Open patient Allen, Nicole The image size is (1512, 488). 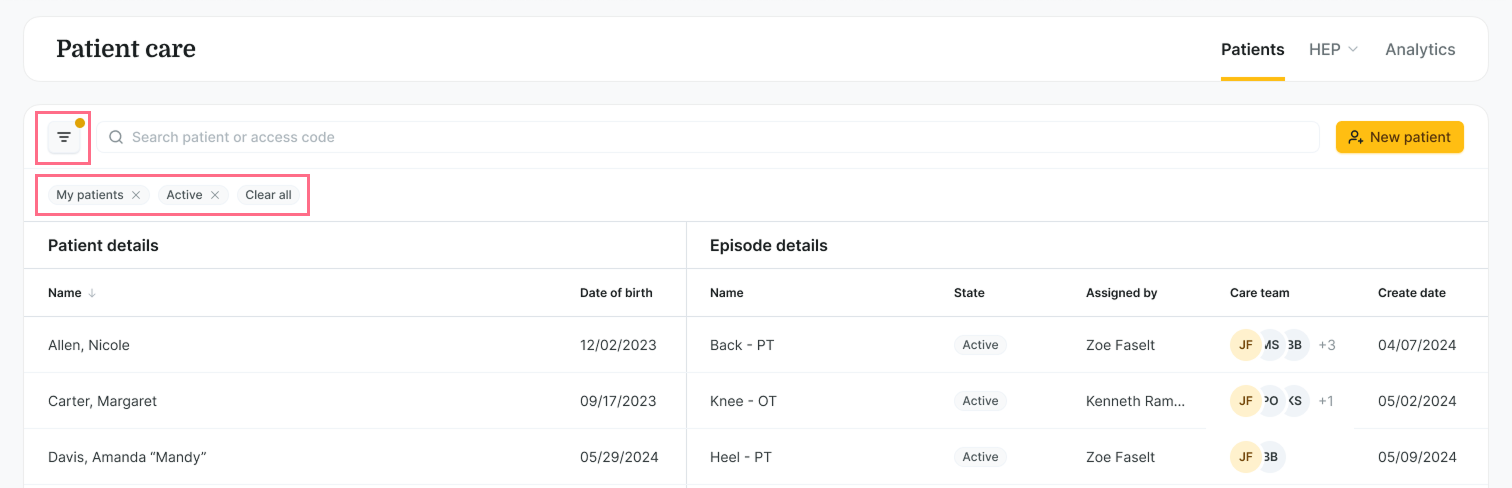[x=89, y=345]
